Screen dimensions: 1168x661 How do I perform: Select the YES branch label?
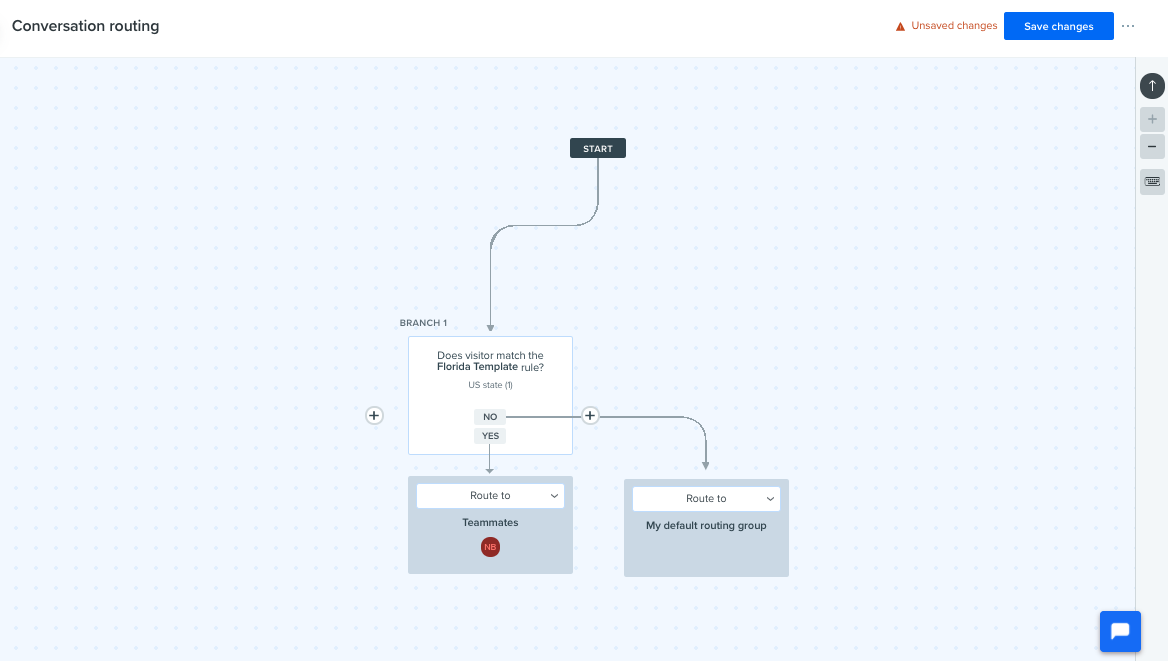pos(490,436)
